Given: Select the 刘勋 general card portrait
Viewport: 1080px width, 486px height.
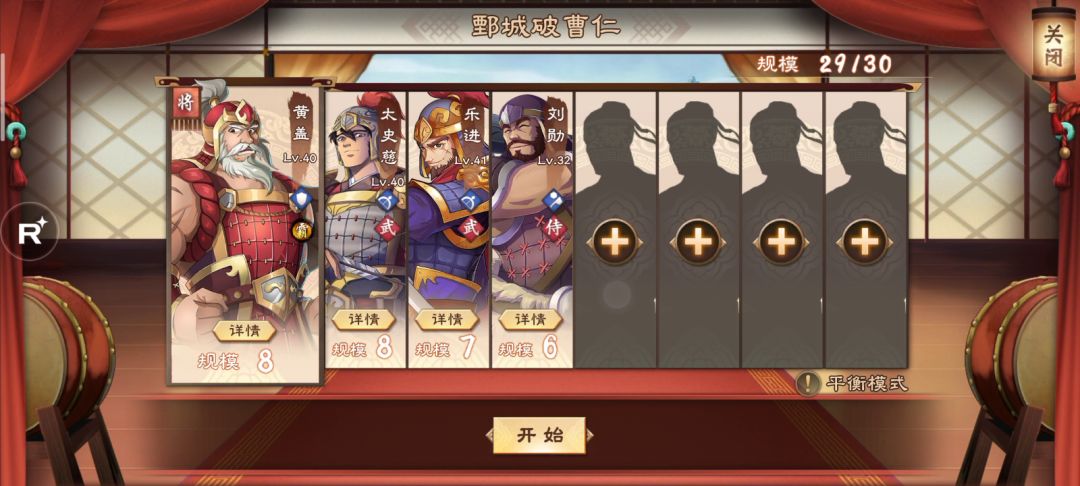Looking at the screenshot, I should coord(532,229).
